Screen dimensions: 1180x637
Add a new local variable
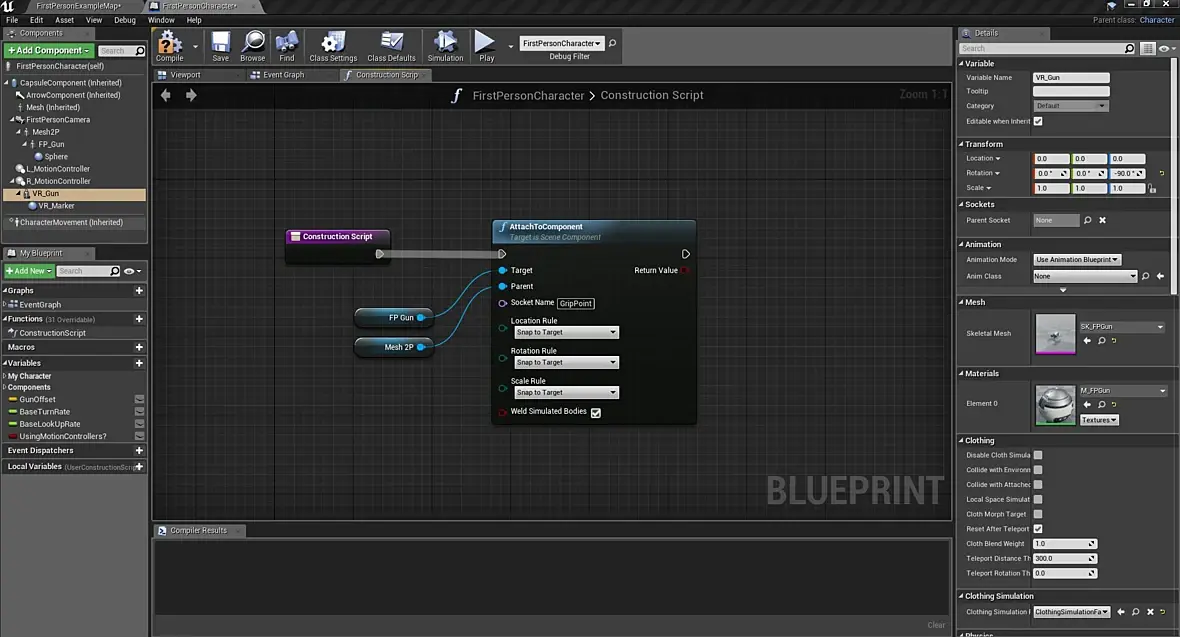(x=139, y=467)
